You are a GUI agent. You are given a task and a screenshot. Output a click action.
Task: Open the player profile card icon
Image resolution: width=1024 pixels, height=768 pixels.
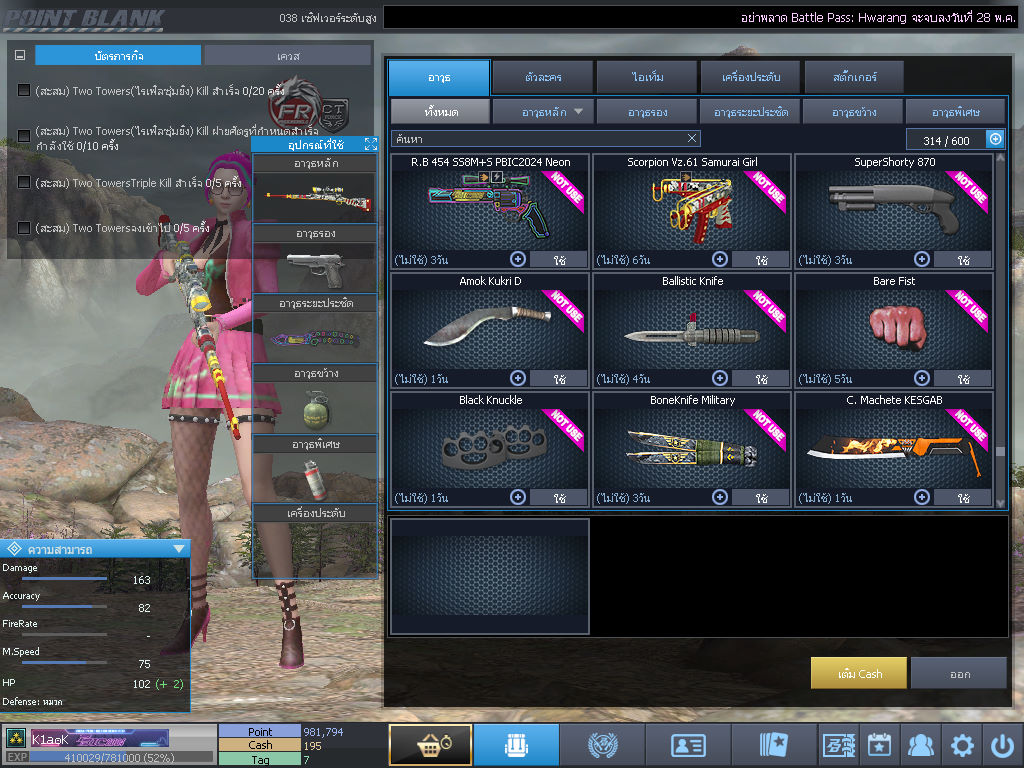[x=688, y=744]
